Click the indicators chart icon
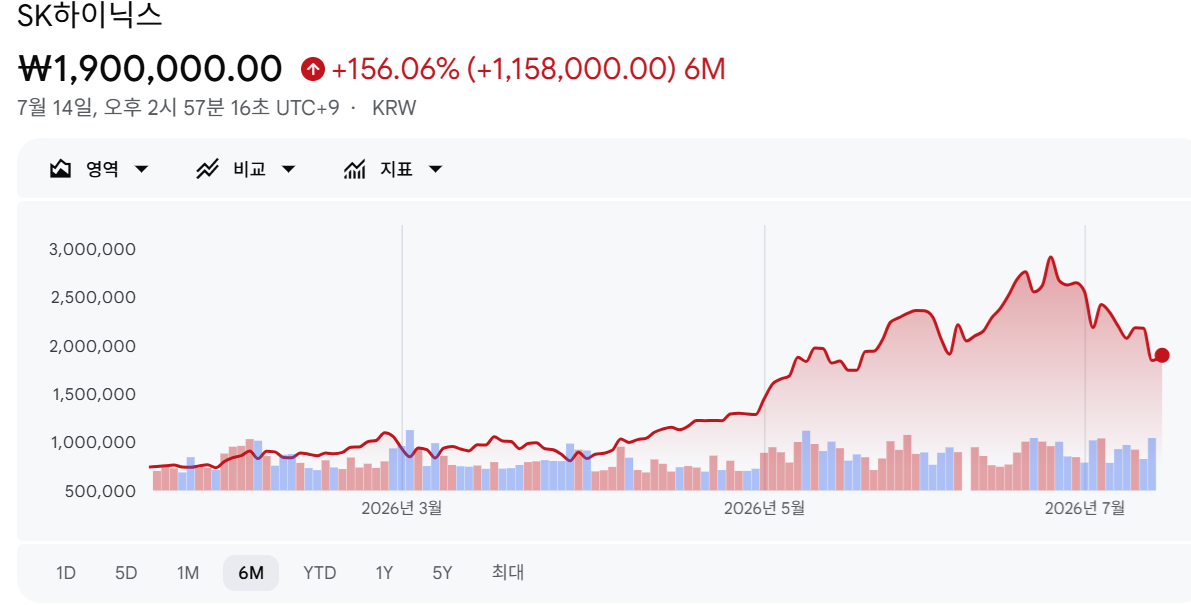The width and height of the screenshot is (1191, 605). point(355,169)
